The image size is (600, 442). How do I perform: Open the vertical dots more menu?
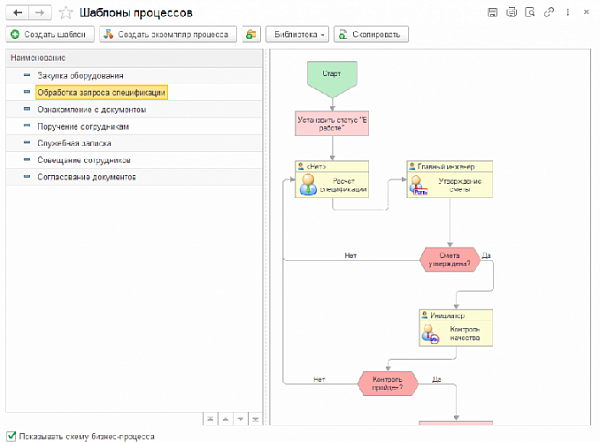567,12
